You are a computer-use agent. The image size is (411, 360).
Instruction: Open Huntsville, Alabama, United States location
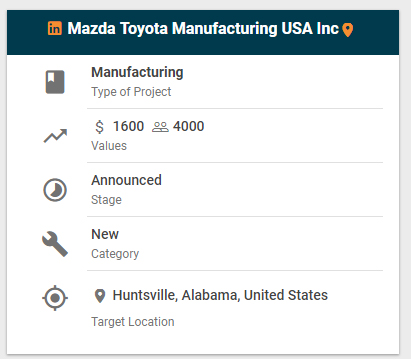coord(220,295)
